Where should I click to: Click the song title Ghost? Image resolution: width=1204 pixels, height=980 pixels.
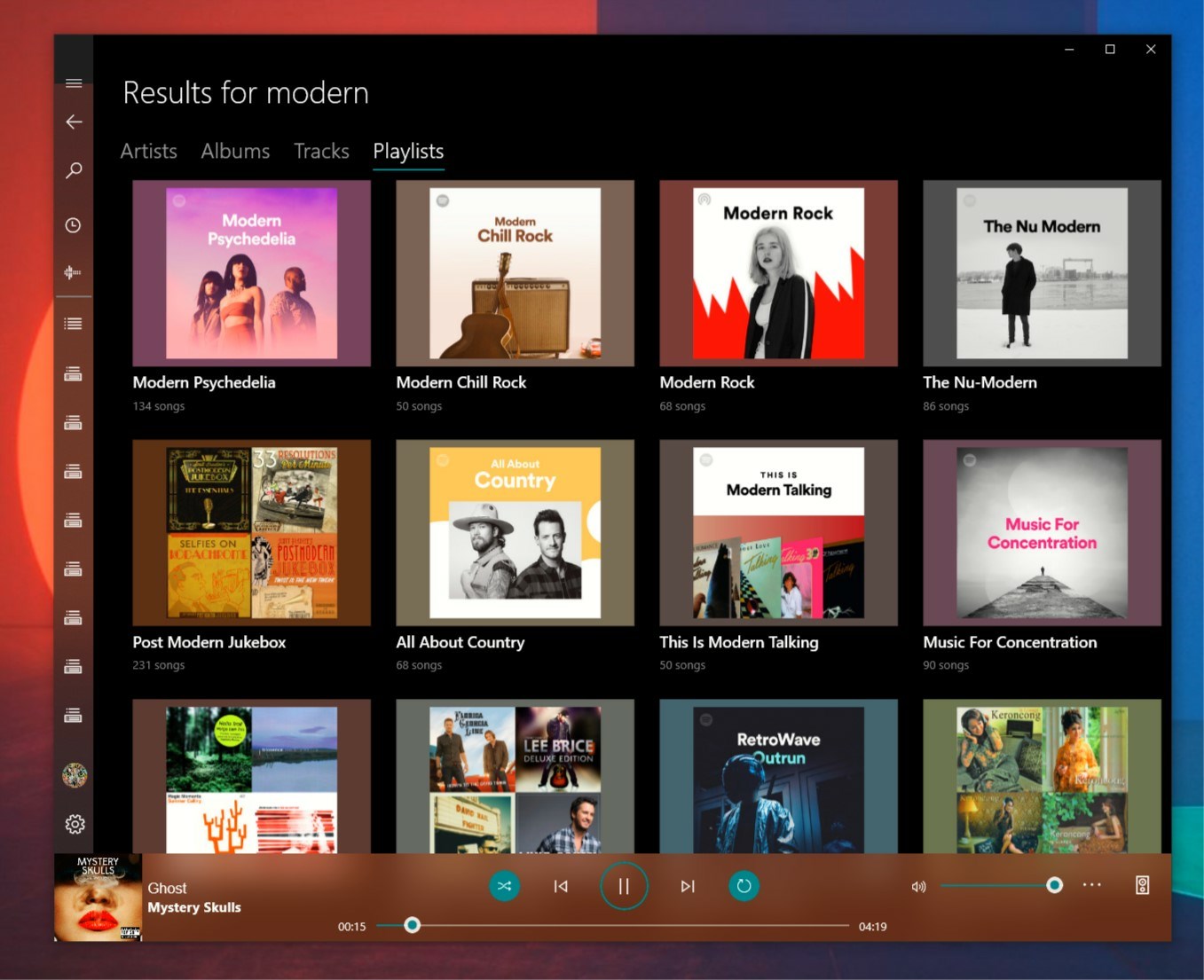point(167,888)
